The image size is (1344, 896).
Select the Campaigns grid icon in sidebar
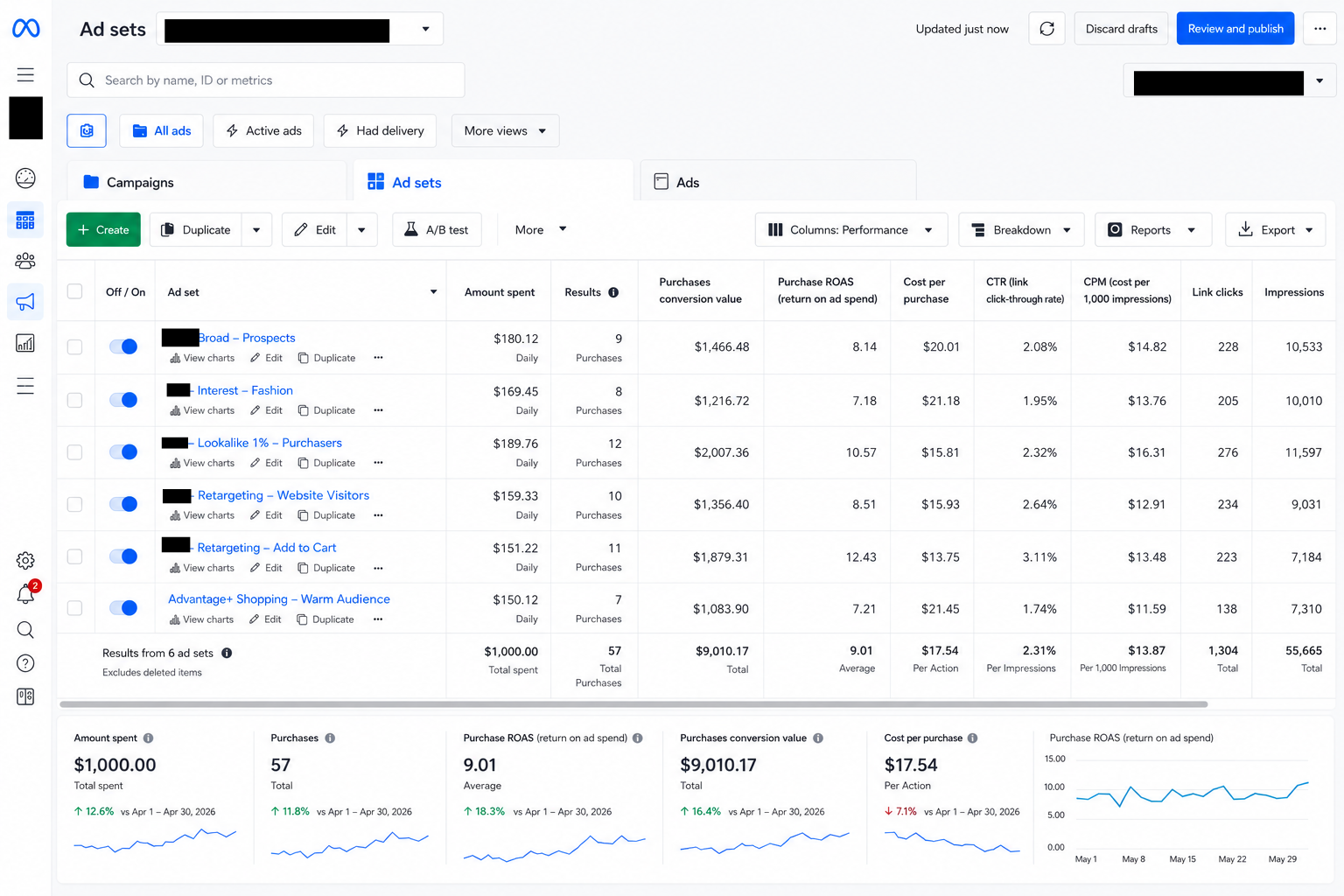[25, 220]
